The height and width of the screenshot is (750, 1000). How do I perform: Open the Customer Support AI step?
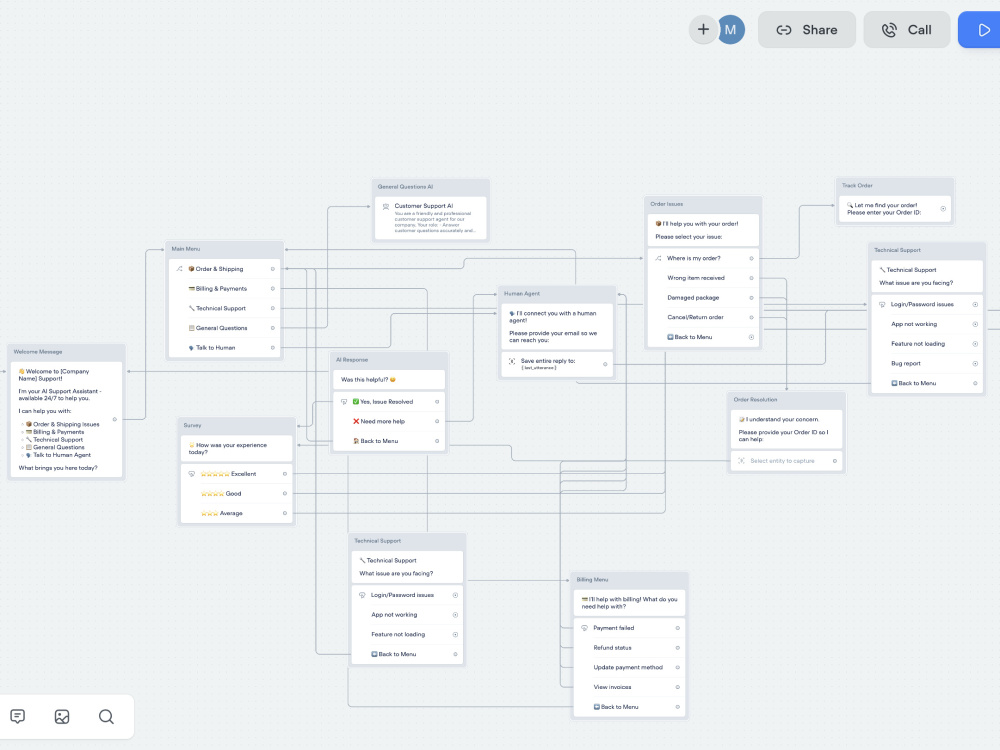tap(430, 218)
